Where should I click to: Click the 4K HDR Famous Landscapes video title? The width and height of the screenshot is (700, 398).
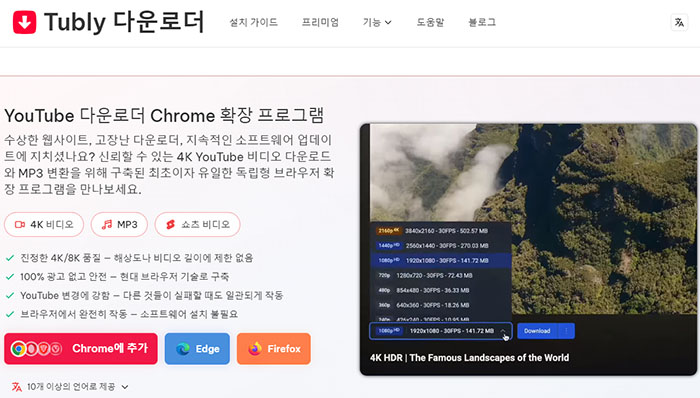point(469,358)
